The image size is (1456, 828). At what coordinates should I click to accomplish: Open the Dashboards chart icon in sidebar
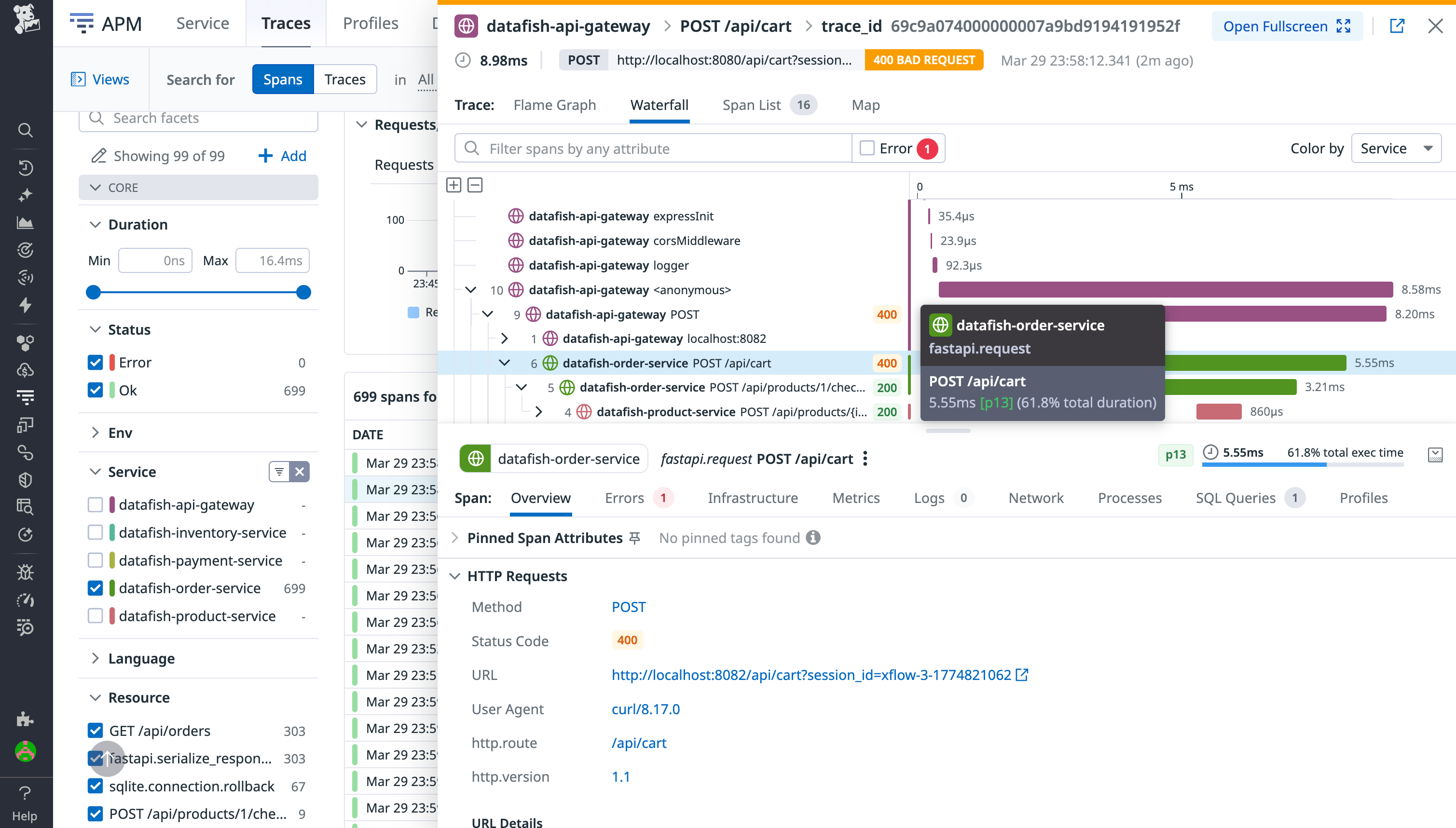point(25,222)
